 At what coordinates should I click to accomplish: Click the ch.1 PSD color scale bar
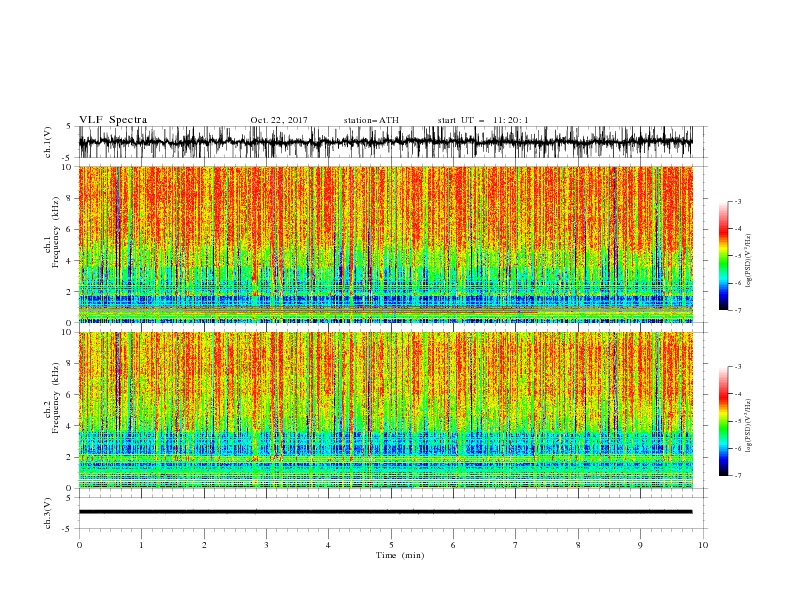[723, 256]
